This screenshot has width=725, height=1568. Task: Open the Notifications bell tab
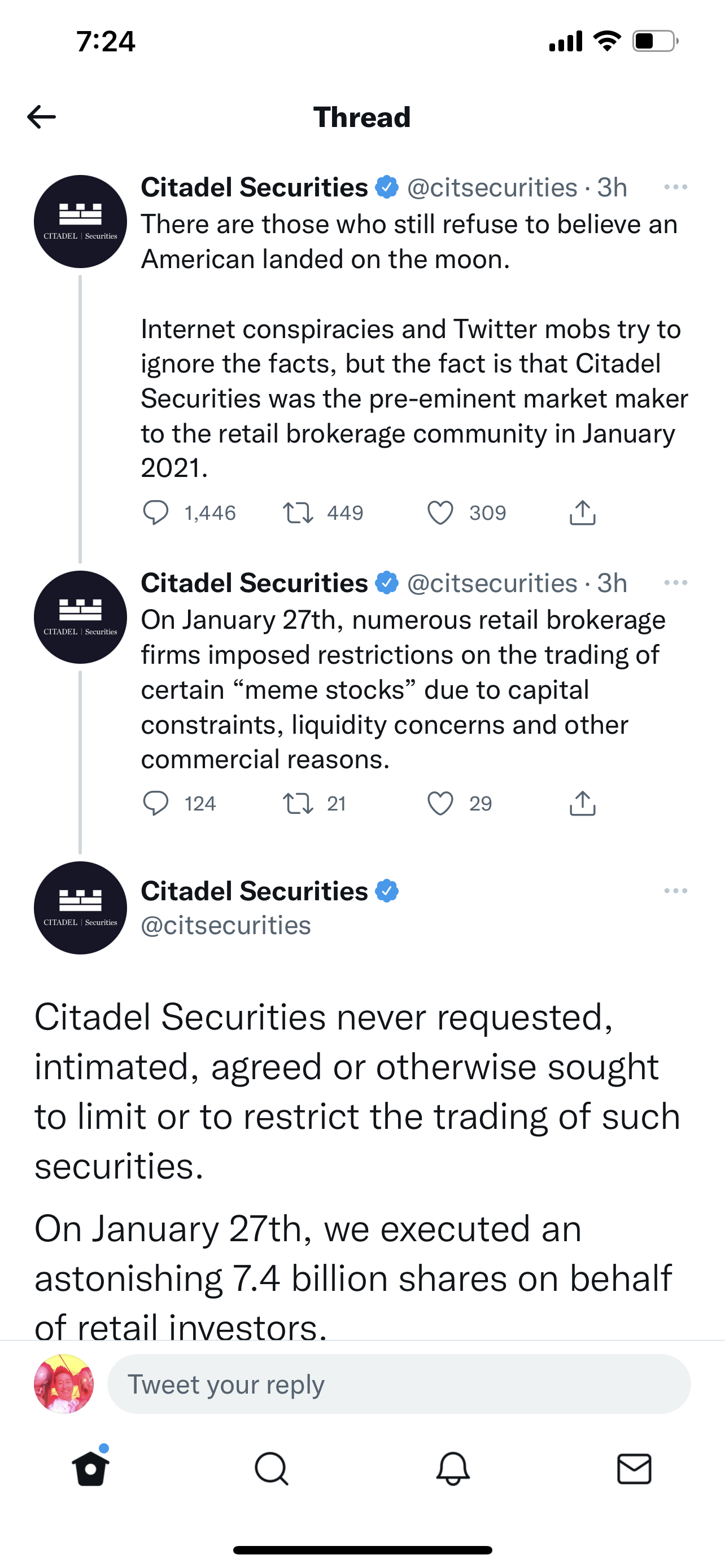coord(453,1469)
